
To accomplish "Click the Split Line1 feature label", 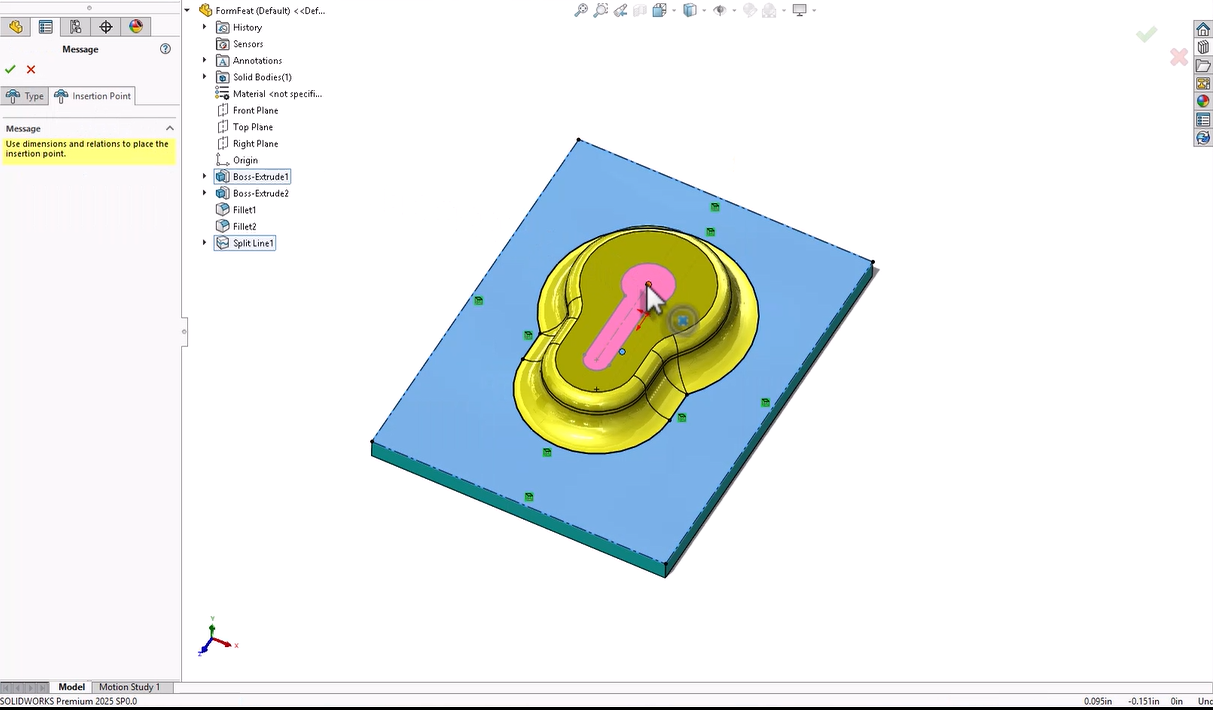I will tap(253, 243).
